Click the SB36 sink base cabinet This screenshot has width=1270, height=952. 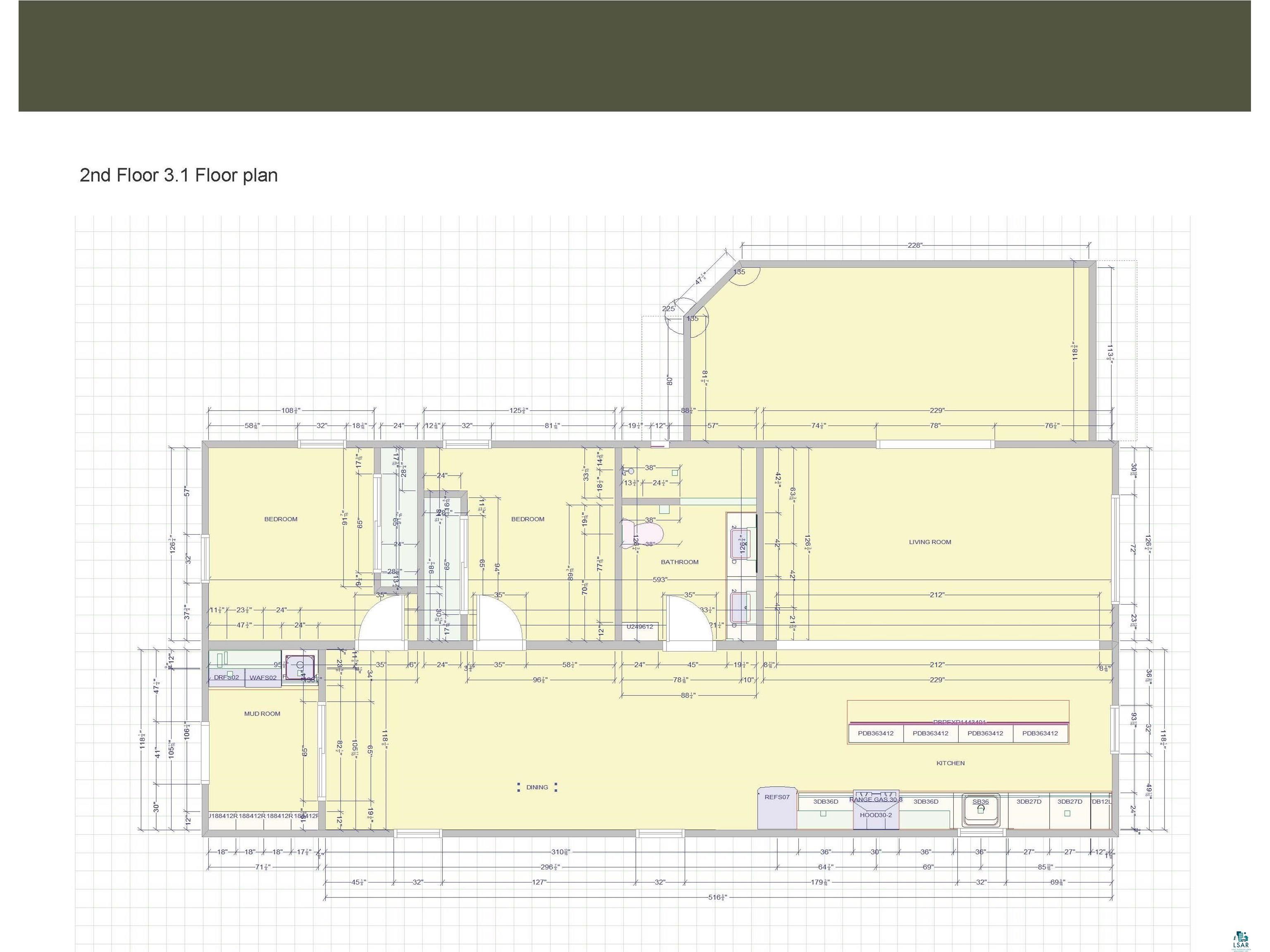[981, 810]
